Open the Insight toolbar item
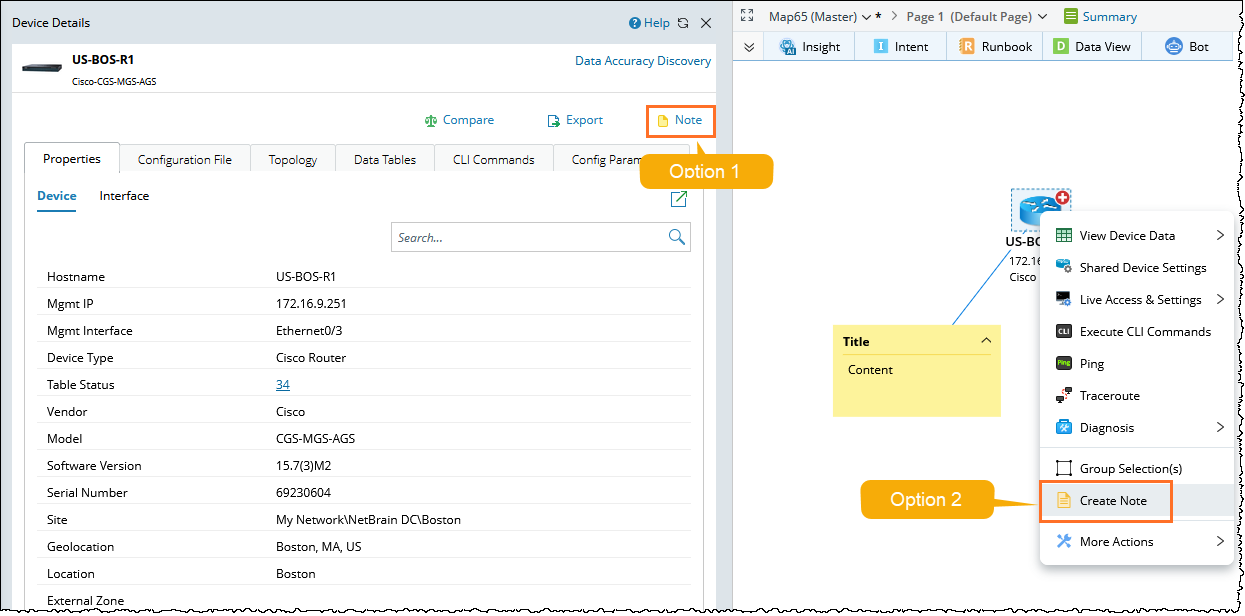 click(x=809, y=46)
